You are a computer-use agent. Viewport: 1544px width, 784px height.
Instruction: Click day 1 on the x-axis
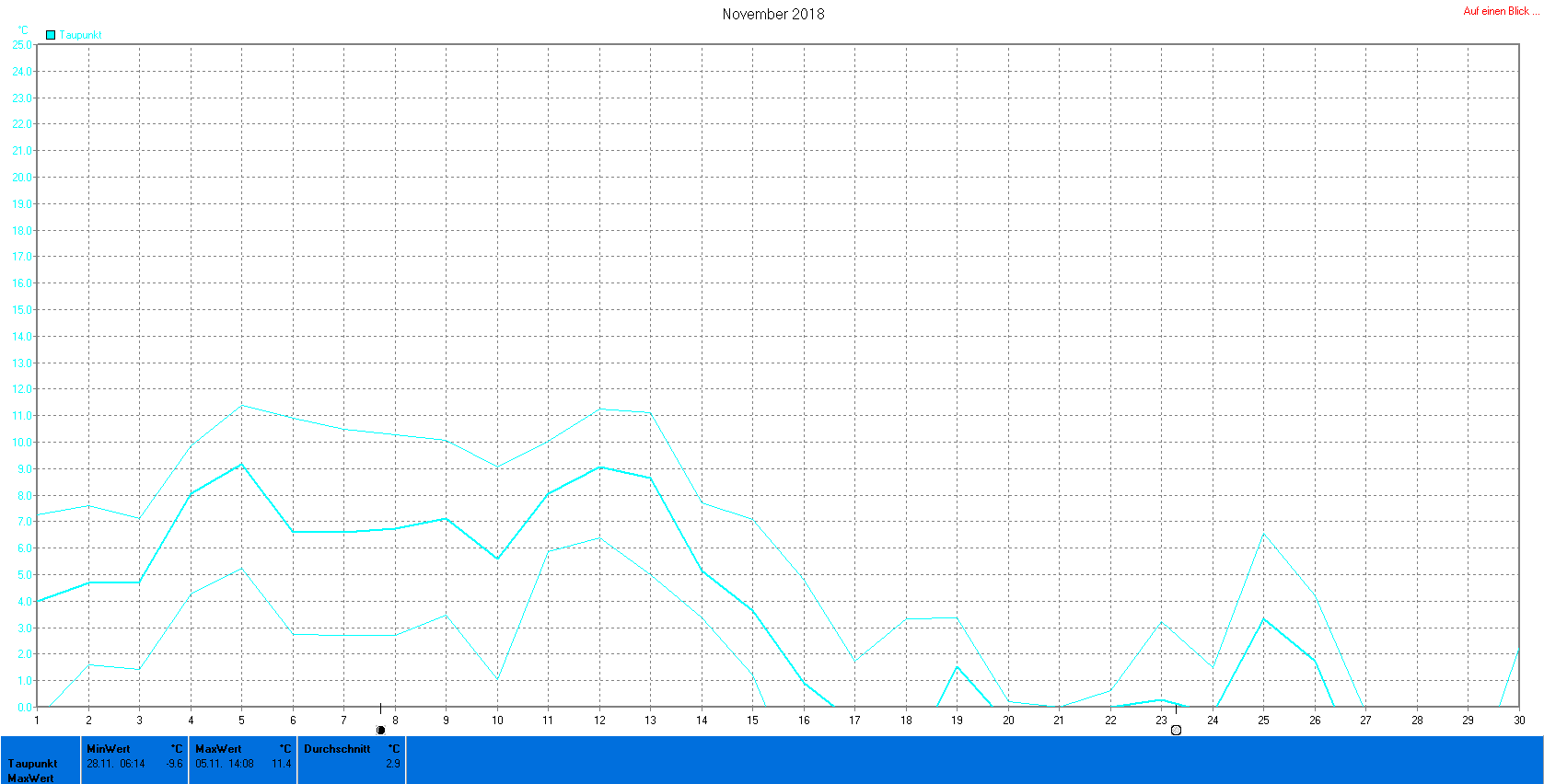[x=37, y=721]
